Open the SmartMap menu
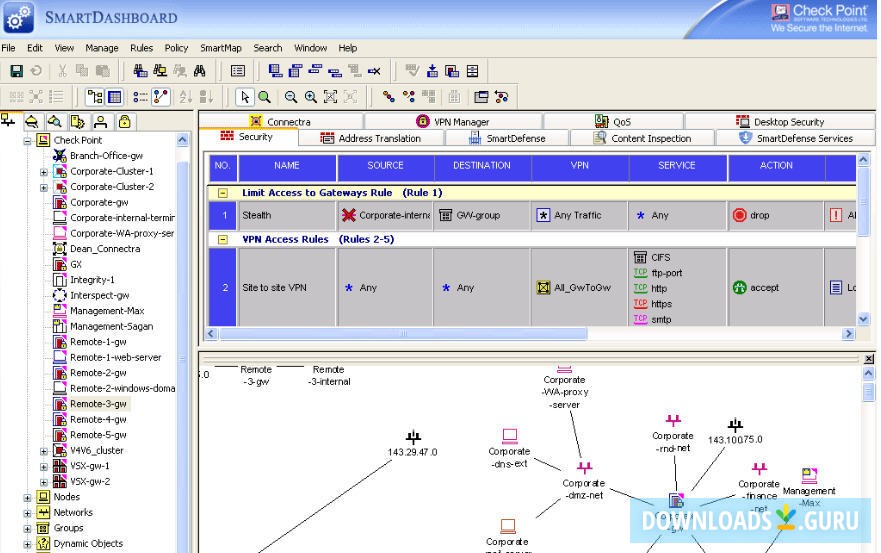 pyautogui.click(x=220, y=48)
